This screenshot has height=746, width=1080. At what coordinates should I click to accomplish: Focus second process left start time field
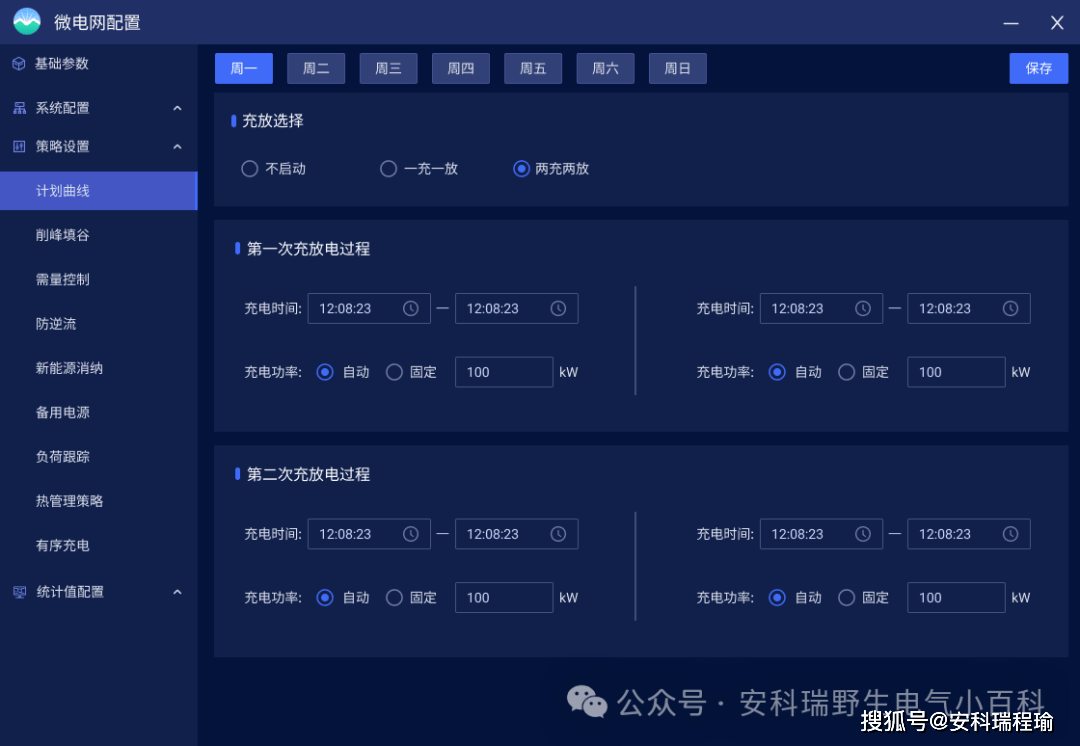pyautogui.click(x=369, y=534)
